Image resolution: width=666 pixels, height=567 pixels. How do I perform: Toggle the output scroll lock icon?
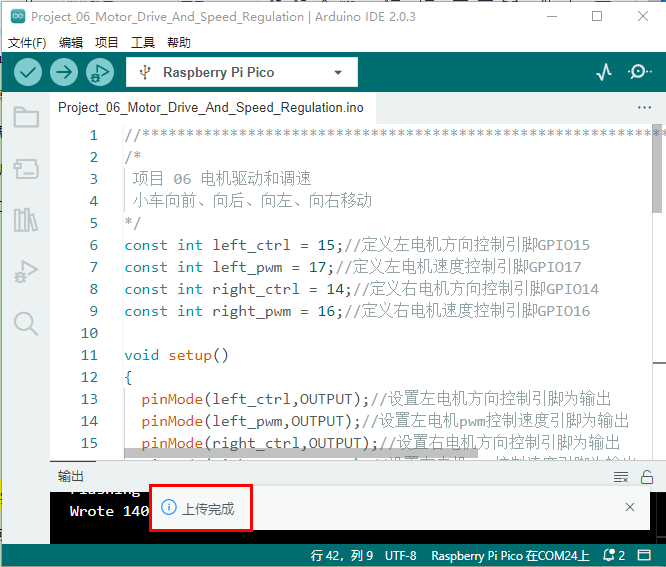coord(647,477)
